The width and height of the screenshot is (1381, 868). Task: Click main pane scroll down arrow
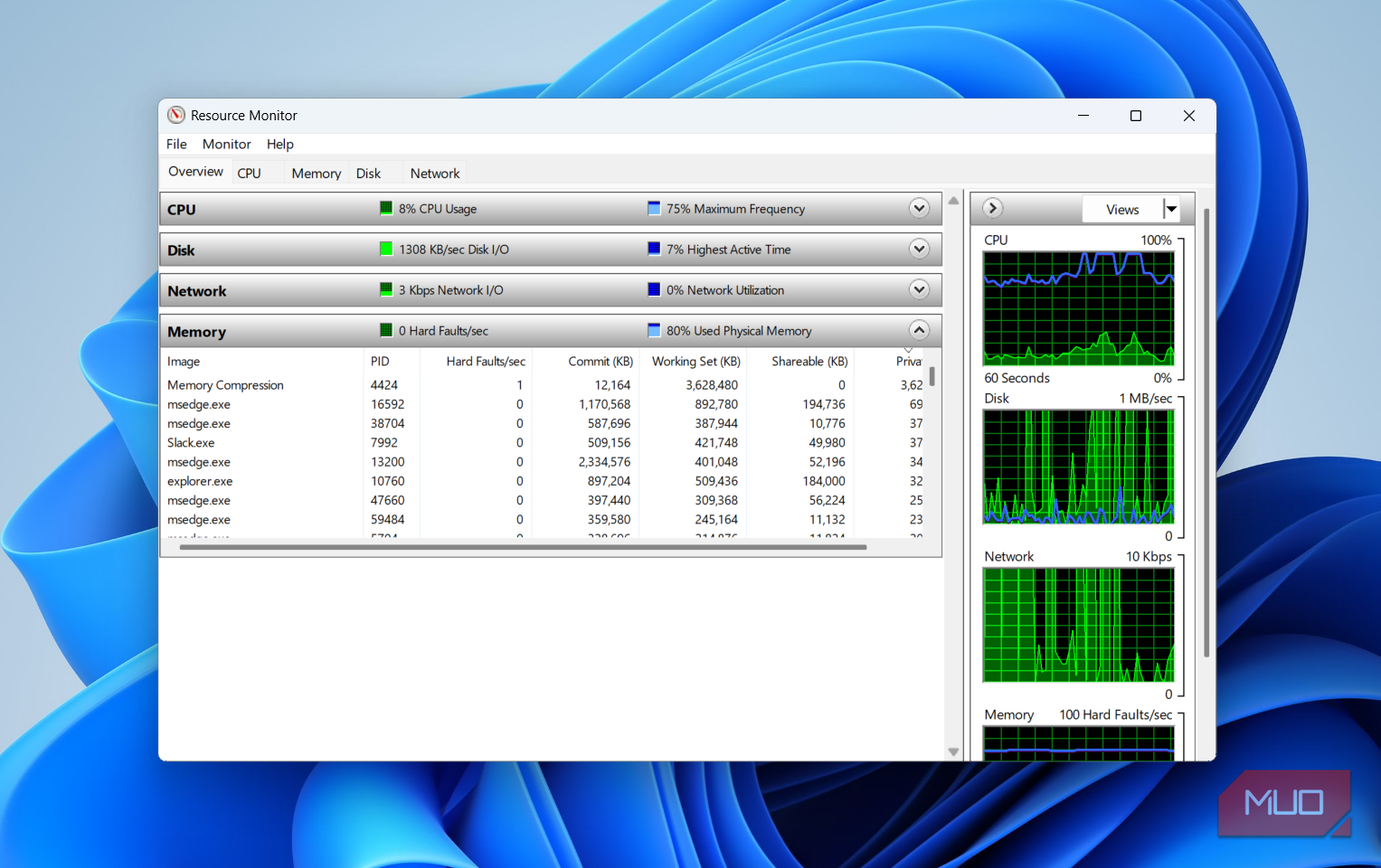point(953,751)
